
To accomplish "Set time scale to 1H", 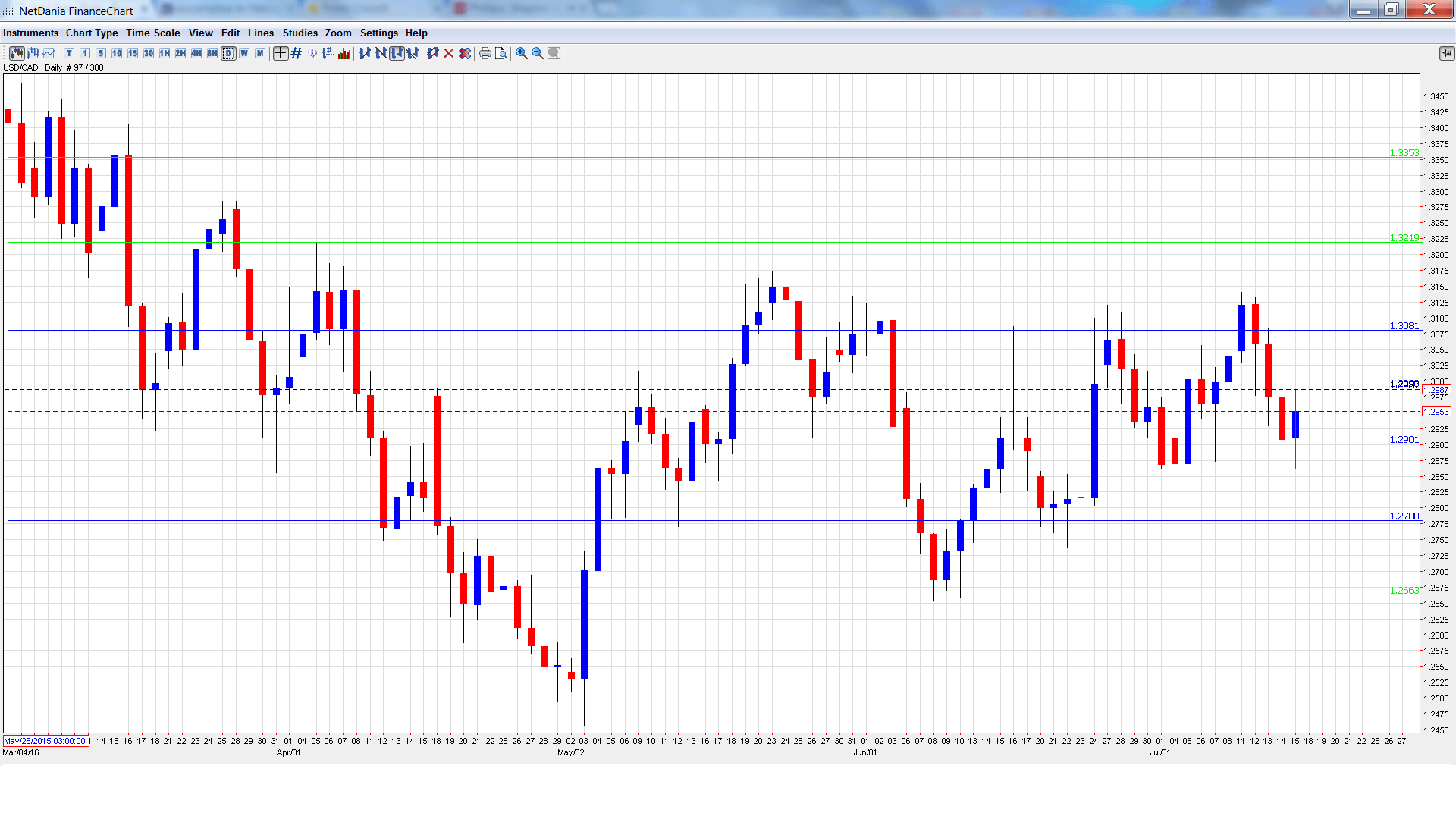I will pos(165,53).
